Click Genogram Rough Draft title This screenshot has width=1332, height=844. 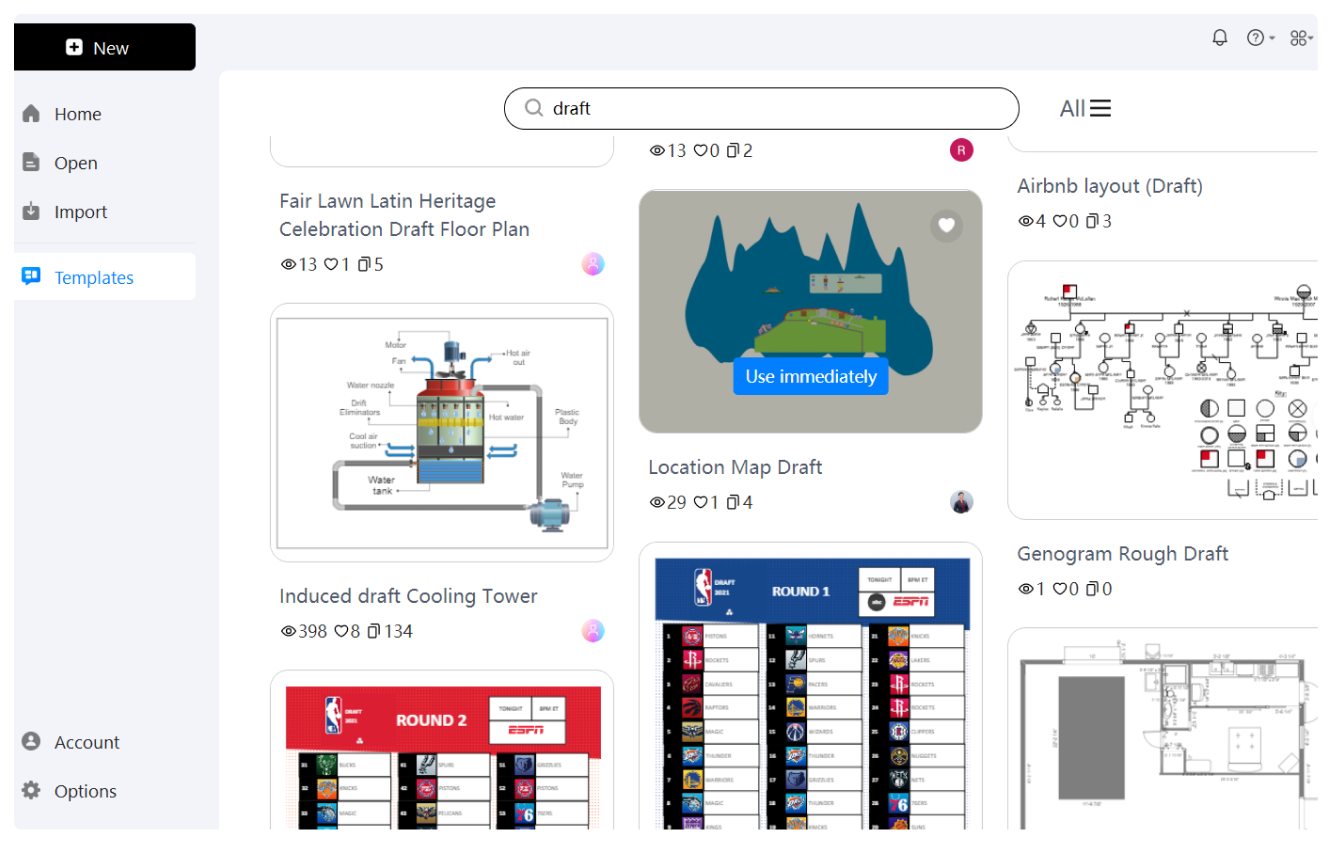(x=1122, y=554)
